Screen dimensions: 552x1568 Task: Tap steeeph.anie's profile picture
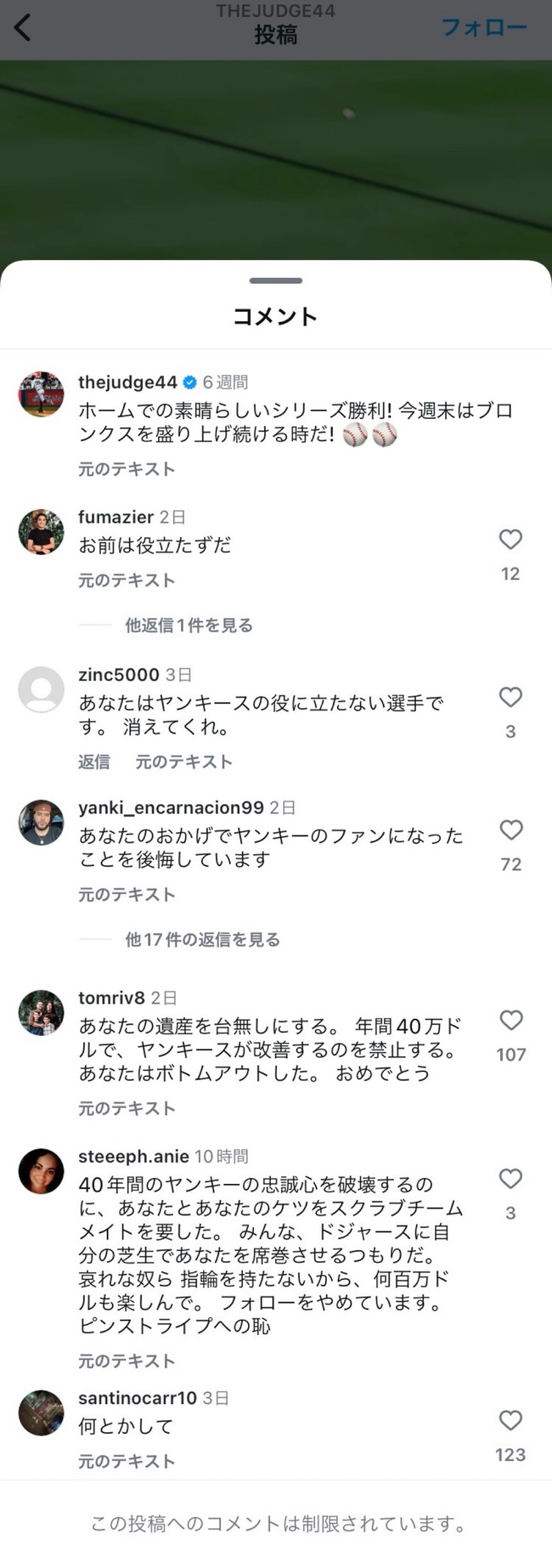(x=42, y=1172)
